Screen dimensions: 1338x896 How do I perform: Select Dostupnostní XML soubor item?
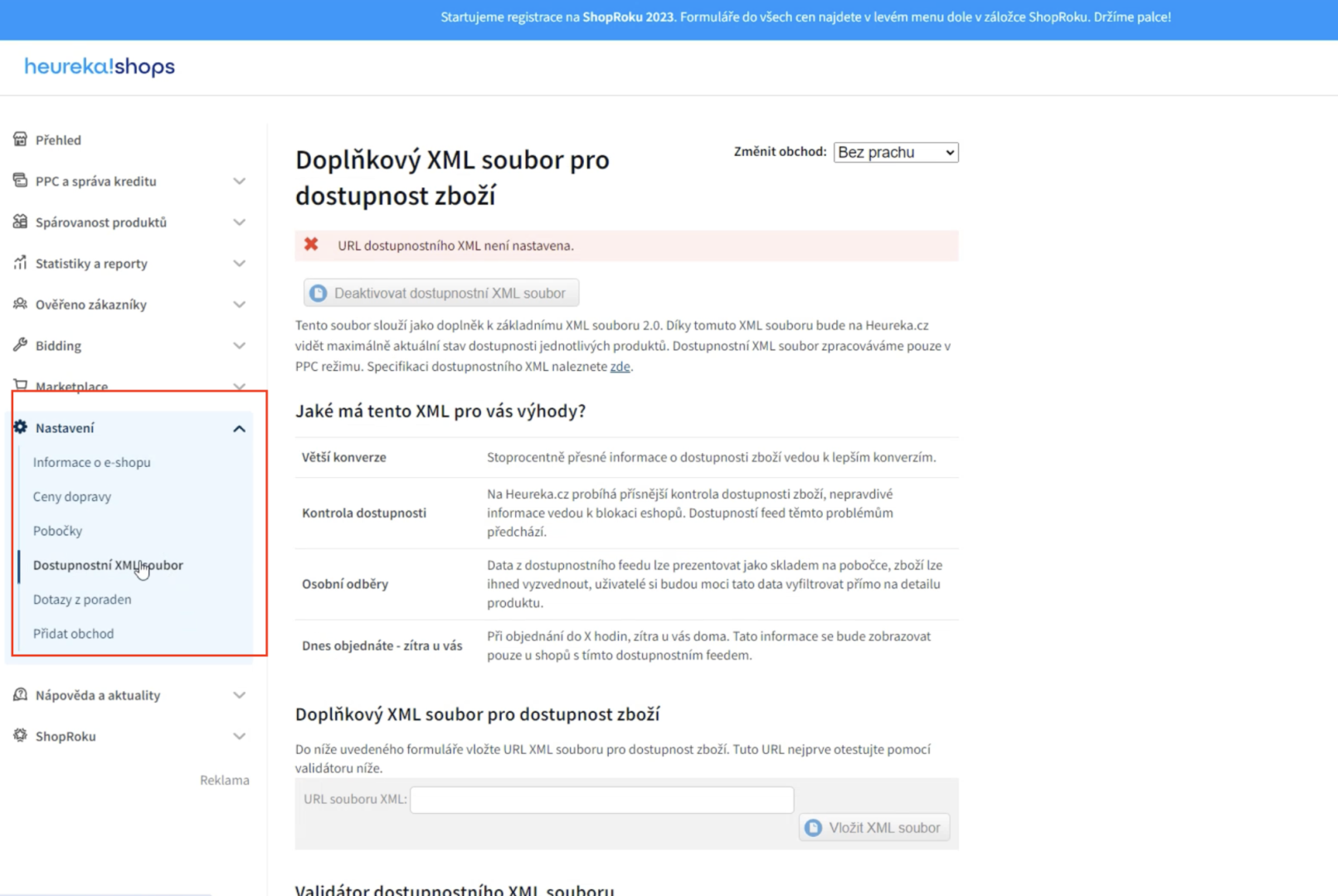tap(108, 565)
